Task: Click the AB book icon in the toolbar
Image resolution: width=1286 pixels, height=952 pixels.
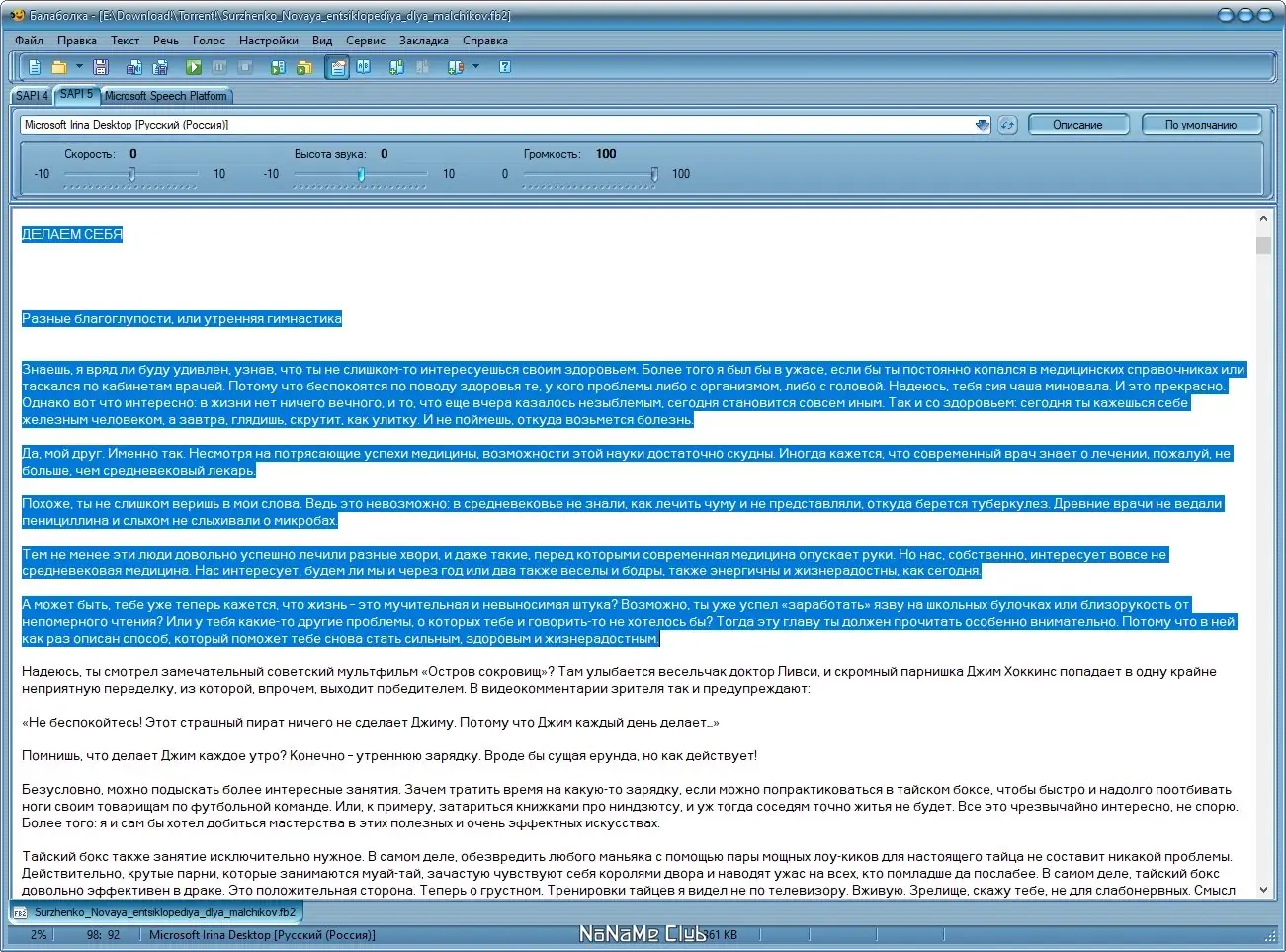Action: pos(364,67)
